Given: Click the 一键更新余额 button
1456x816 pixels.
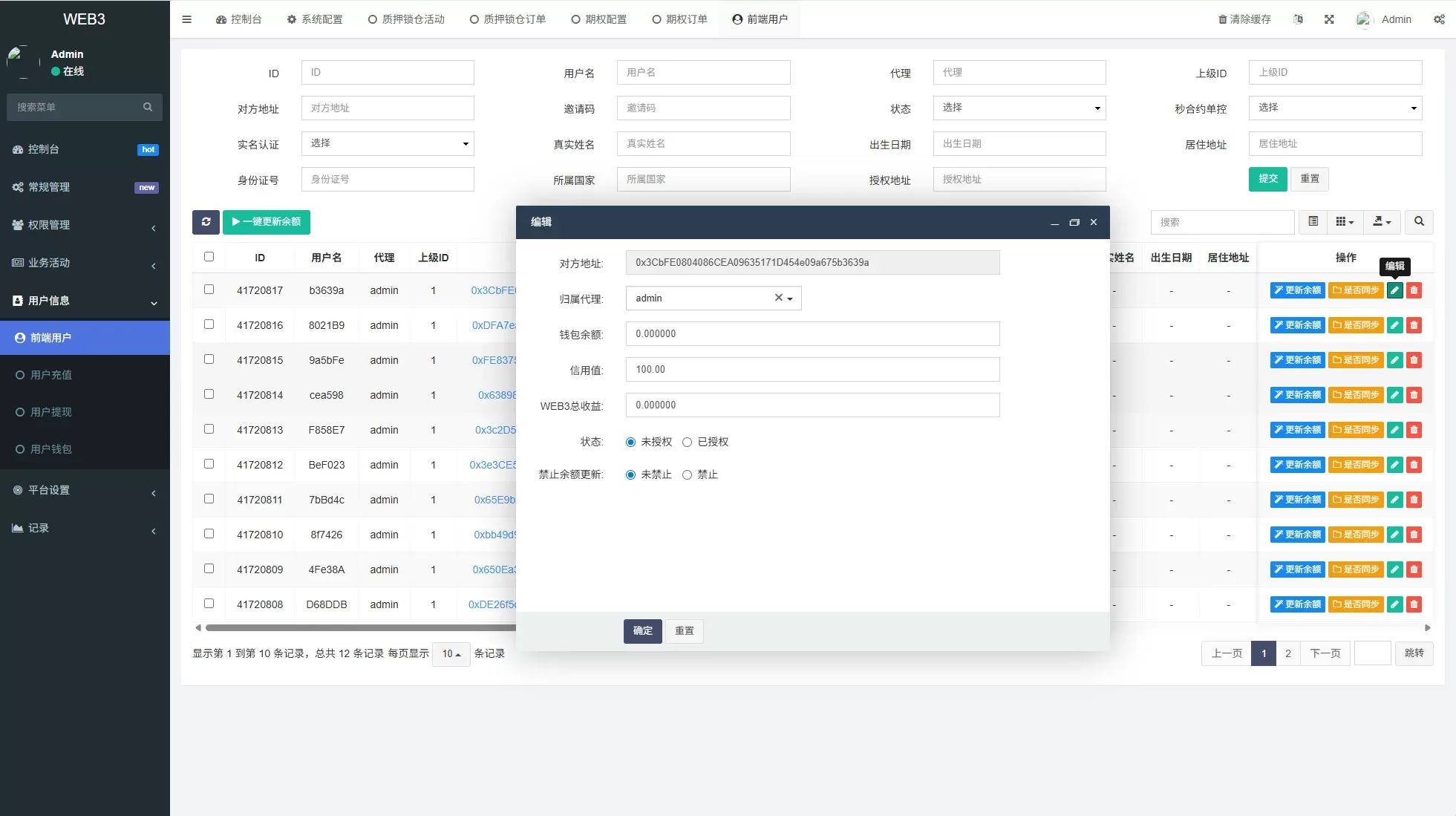Looking at the screenshot, I should point(267,222).
